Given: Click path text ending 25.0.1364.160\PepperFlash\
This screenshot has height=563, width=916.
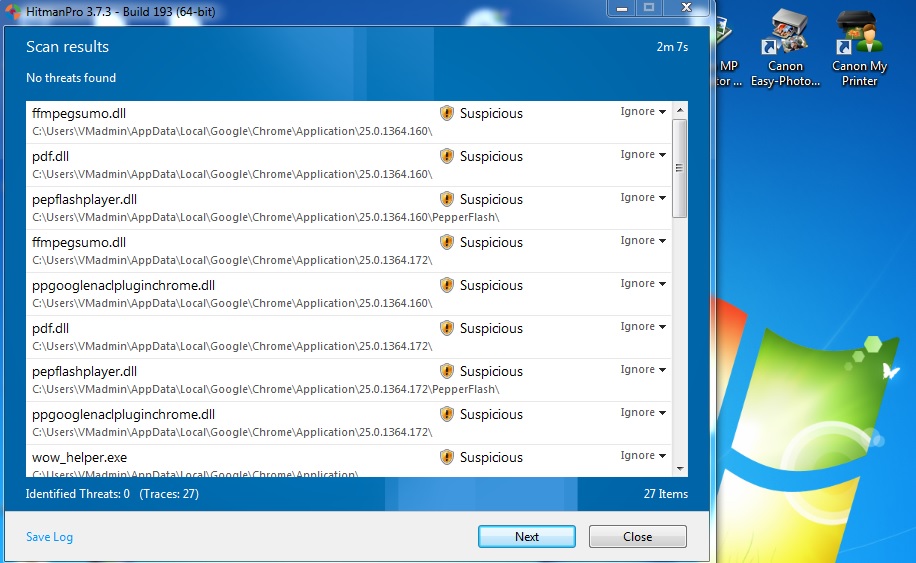Looking at the screenshot, I should 266,217.
